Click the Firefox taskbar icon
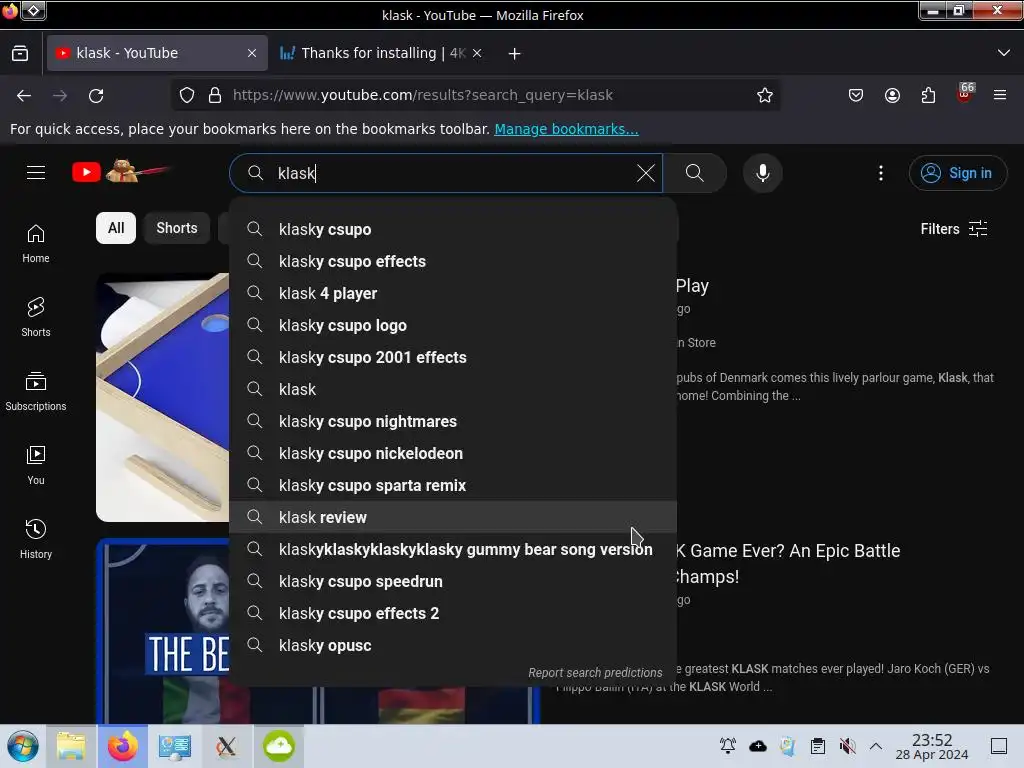The image size is (1024, 768). click(123, 746)
